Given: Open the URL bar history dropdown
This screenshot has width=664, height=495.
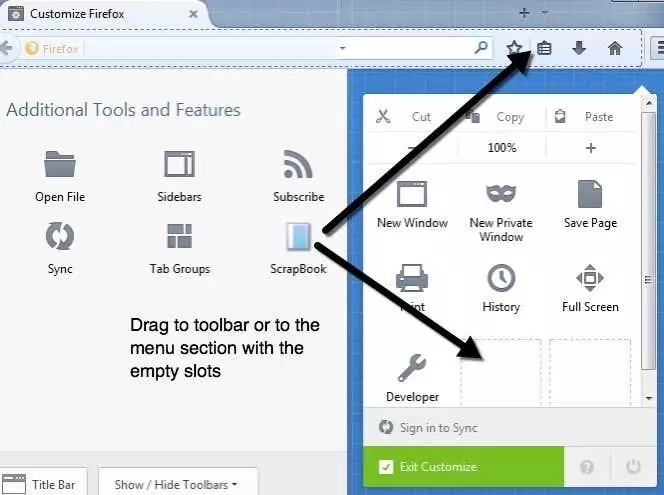Looking at the screenshot, I should (x=342, y=48).
